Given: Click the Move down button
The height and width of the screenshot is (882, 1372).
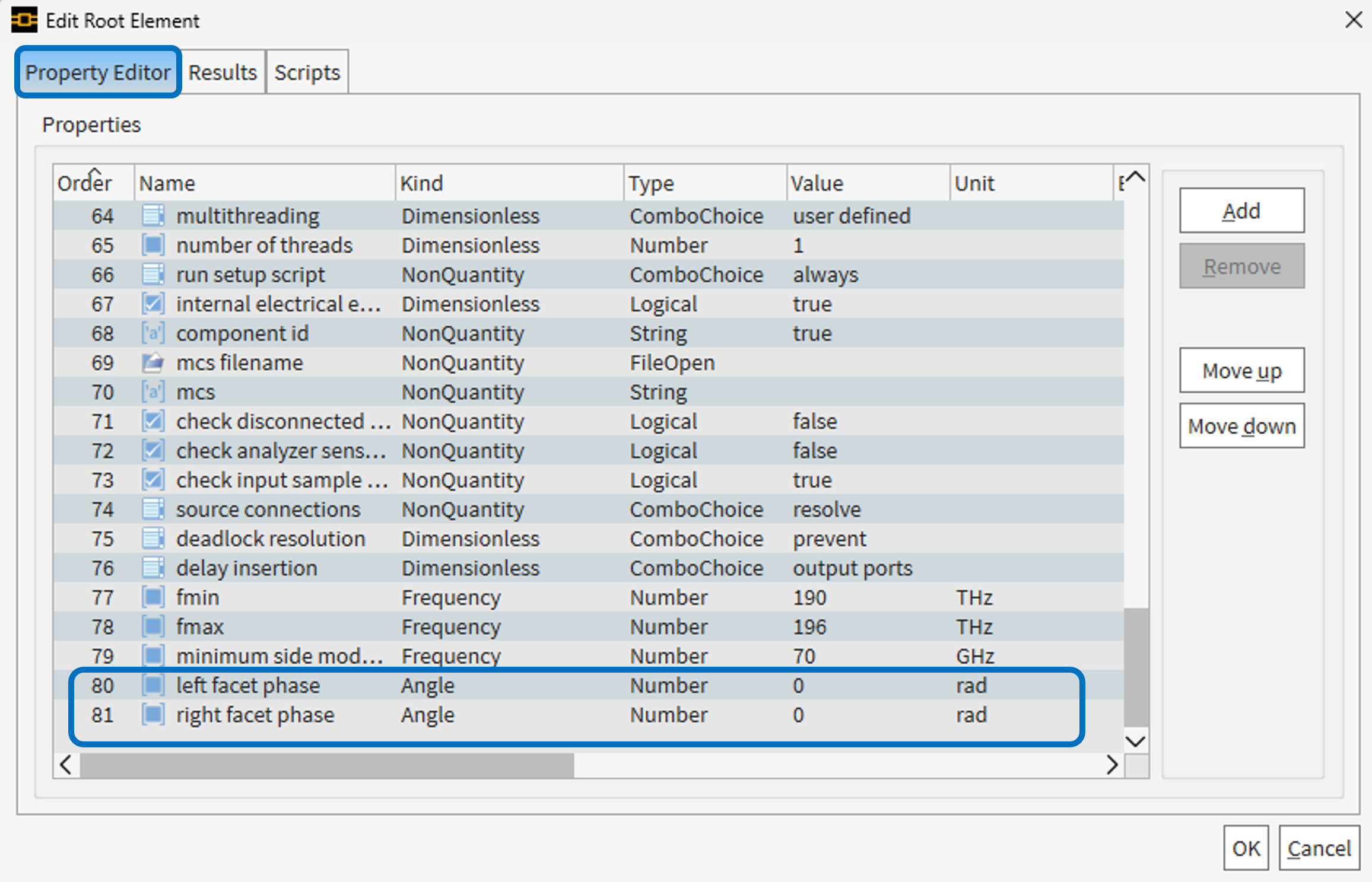Looking at the screenshot, I should tap(1241, 426).
